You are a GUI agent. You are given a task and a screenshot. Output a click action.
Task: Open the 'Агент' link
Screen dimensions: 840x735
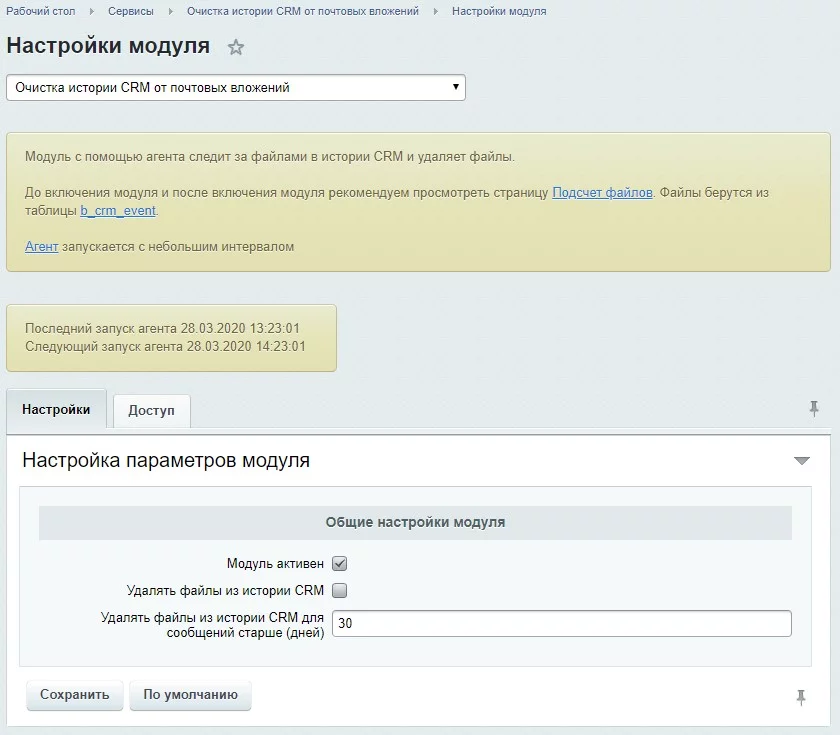pyautogui.click(x=41, y=246)
